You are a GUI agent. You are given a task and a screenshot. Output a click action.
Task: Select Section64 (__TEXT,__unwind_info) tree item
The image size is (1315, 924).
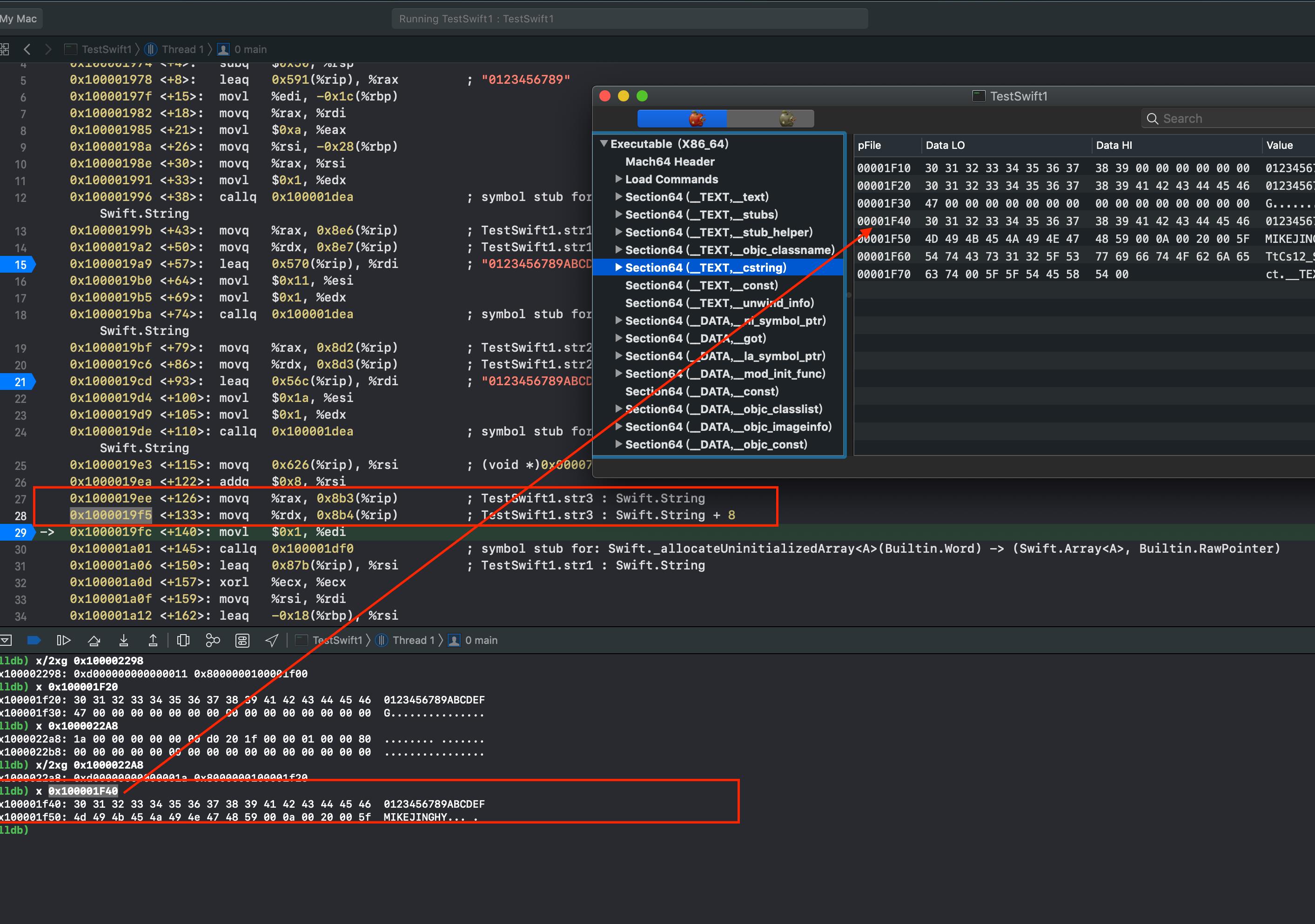pos(719,303)
